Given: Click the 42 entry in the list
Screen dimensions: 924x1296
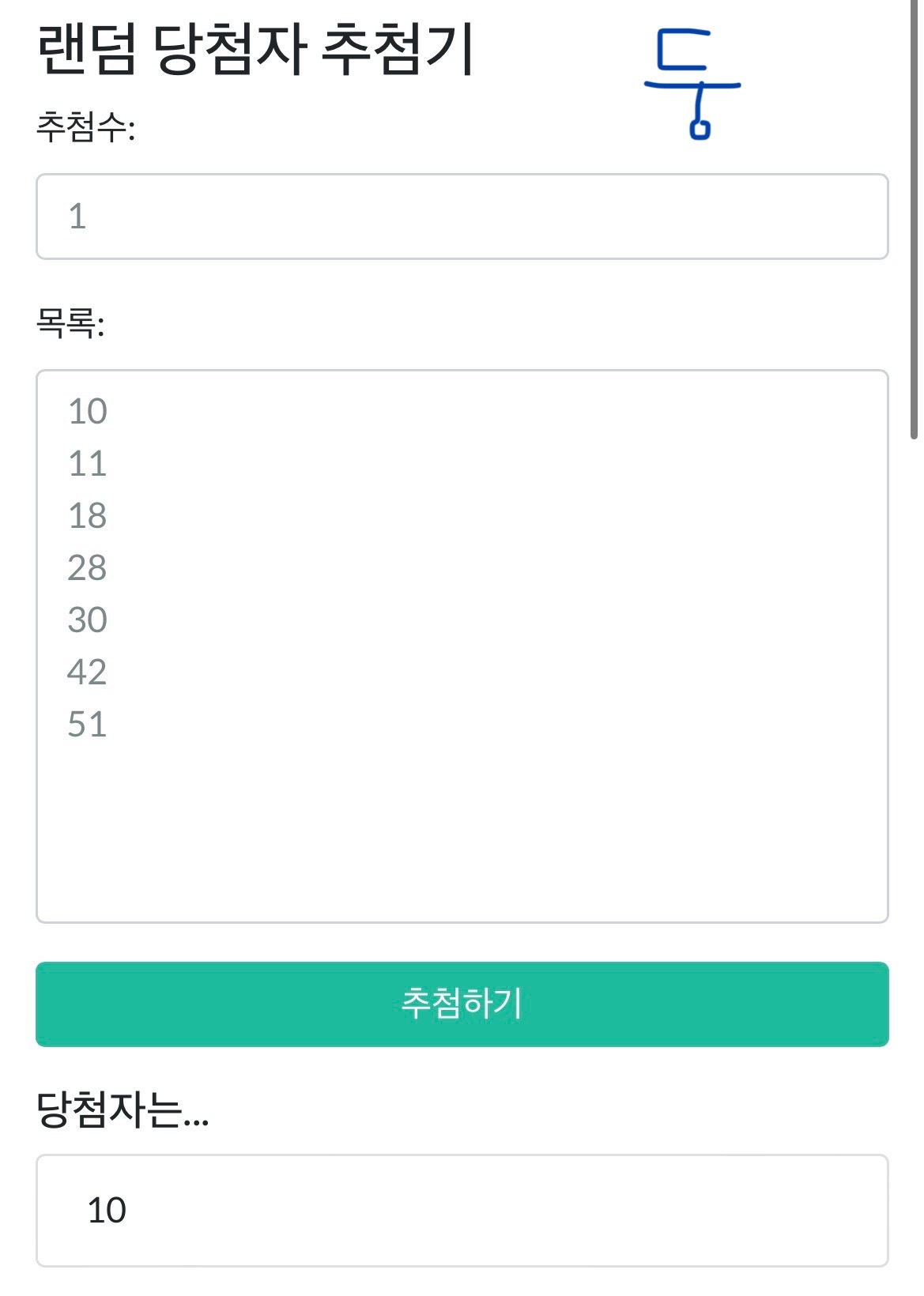Looking at the screenshot, I should point(88,672).
